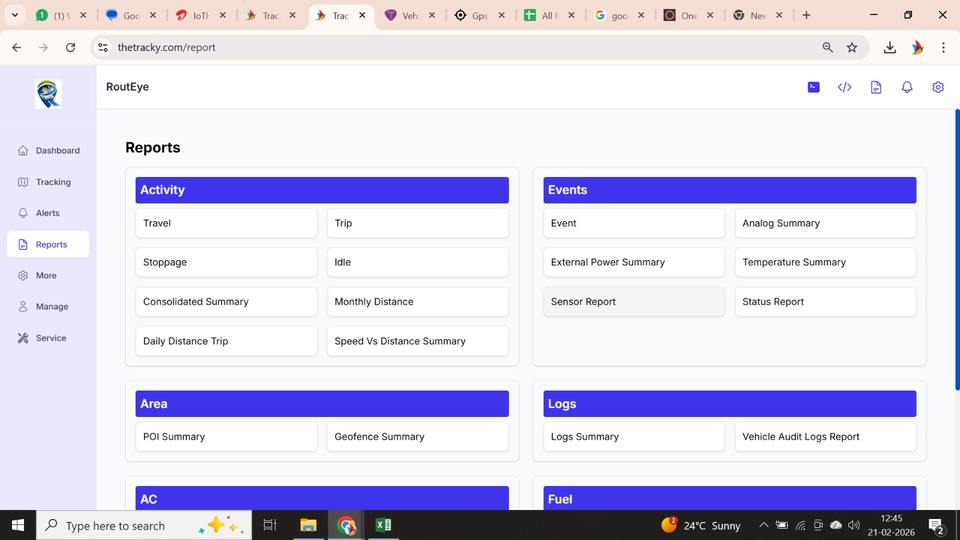Open Excel from the taskbar
Image resolution: width=960 pixels, height=540 pixels.
383,525
